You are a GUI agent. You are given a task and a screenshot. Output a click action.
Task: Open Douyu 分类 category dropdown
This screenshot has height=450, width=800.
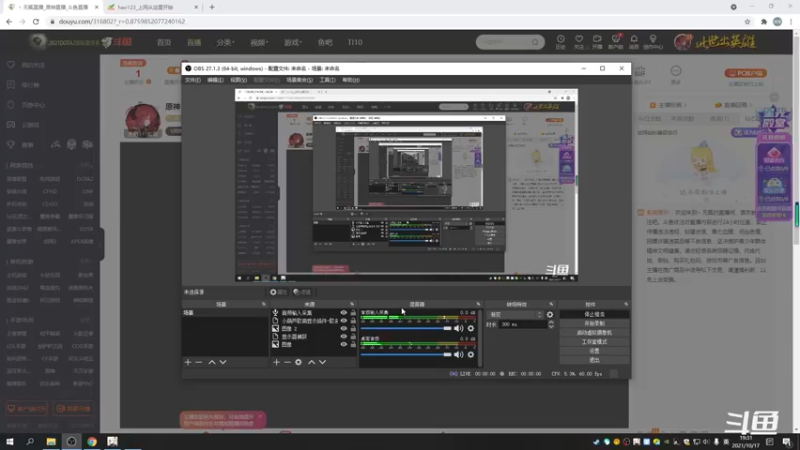pos(225,42)
